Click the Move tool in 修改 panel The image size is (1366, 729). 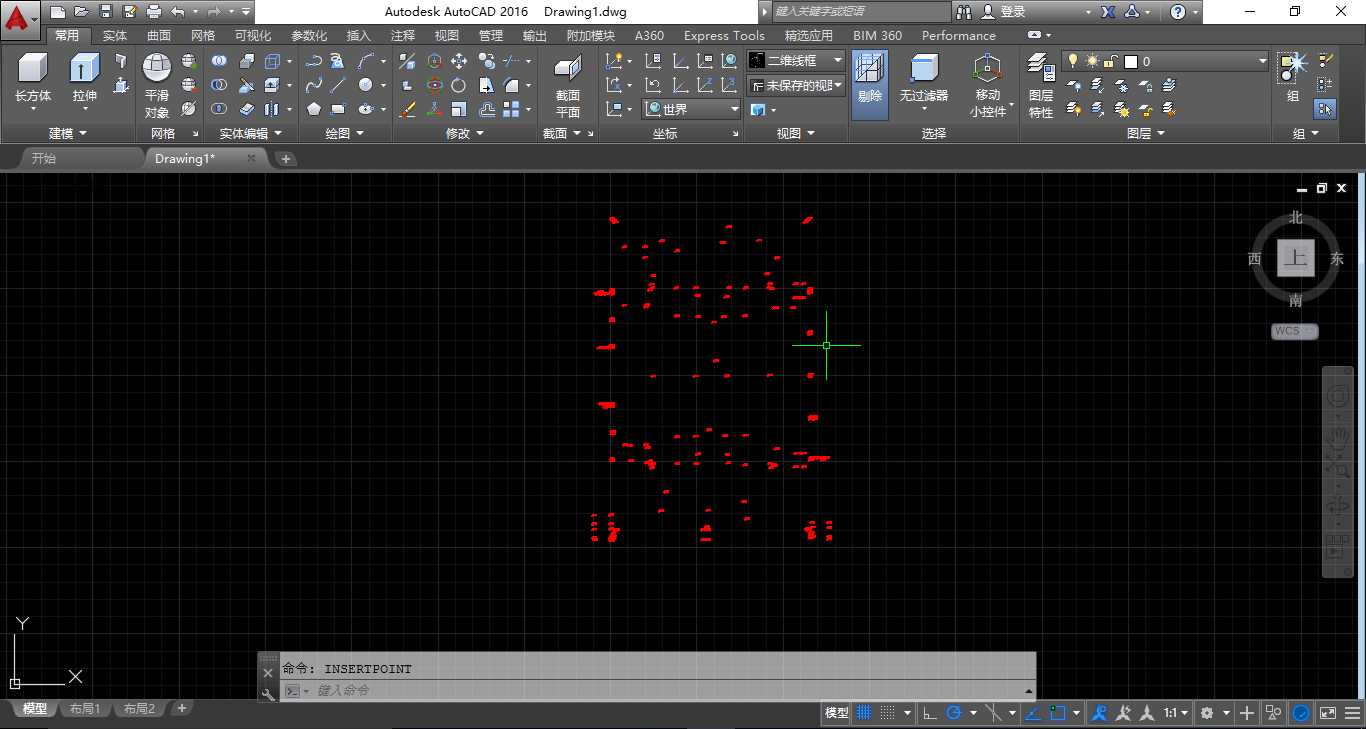[458, 61]
